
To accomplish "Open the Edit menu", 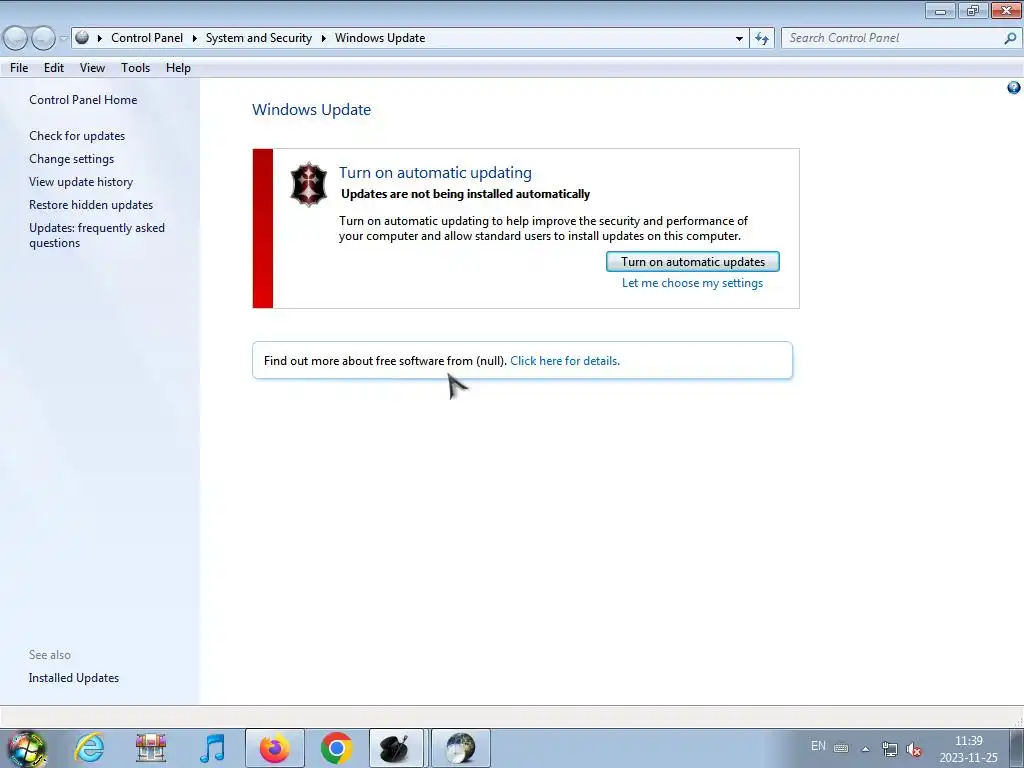I will click(54, 68).
